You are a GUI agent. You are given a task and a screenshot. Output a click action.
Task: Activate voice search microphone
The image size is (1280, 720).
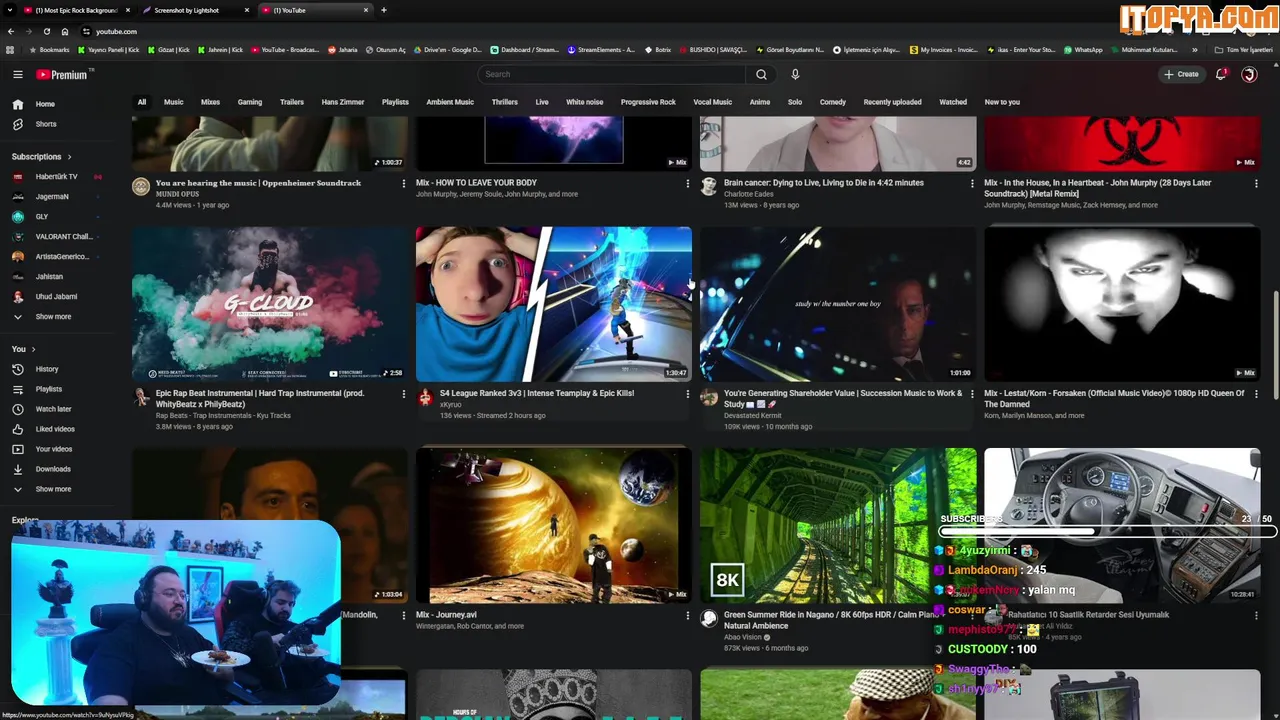pyautogui.click(x=795, y=74)
